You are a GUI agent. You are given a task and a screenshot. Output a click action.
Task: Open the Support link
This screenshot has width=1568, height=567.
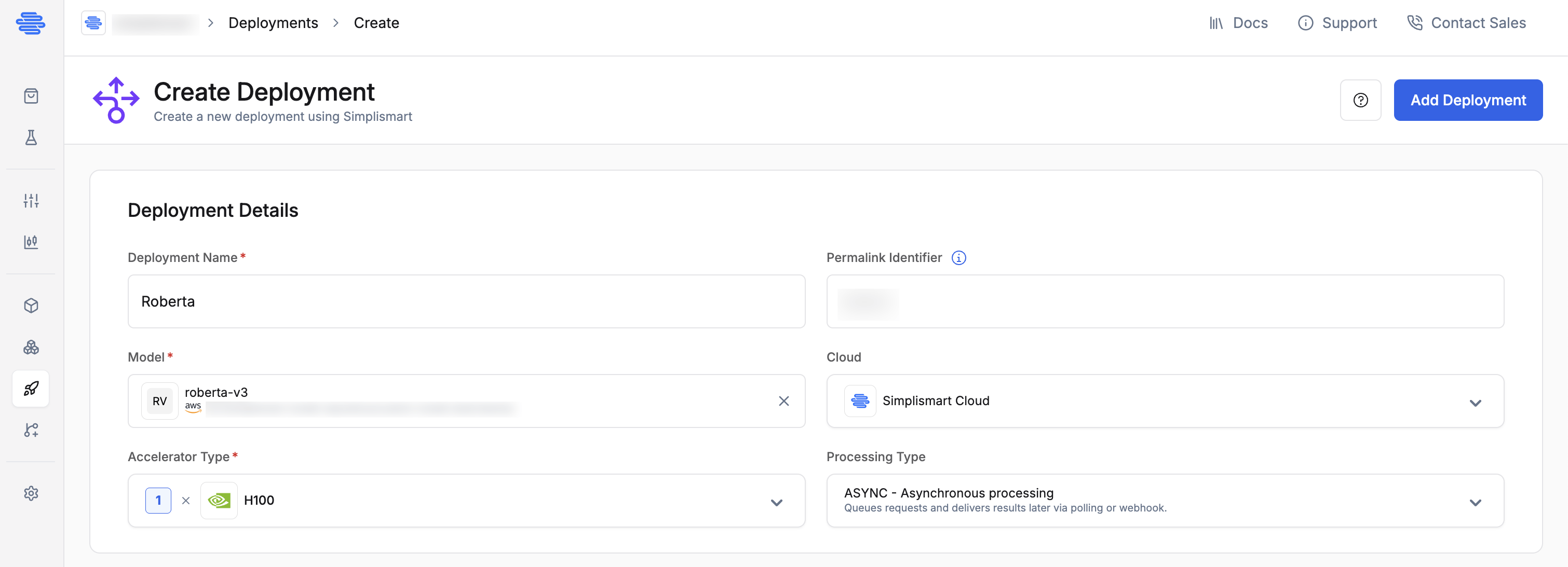(1337, 23)
